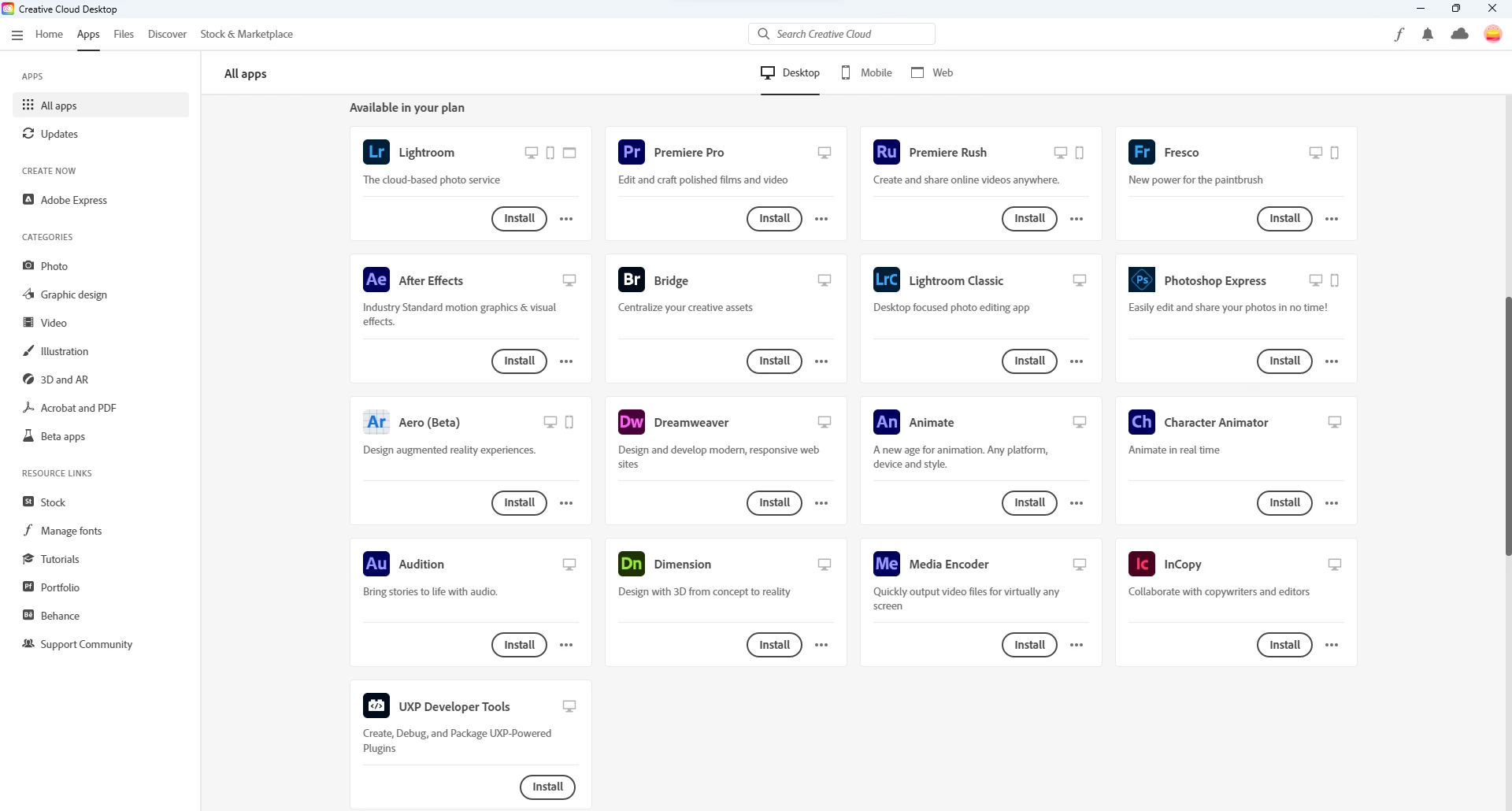
Task: Open more options for Dreamweaver
Action: pos(821,503)
